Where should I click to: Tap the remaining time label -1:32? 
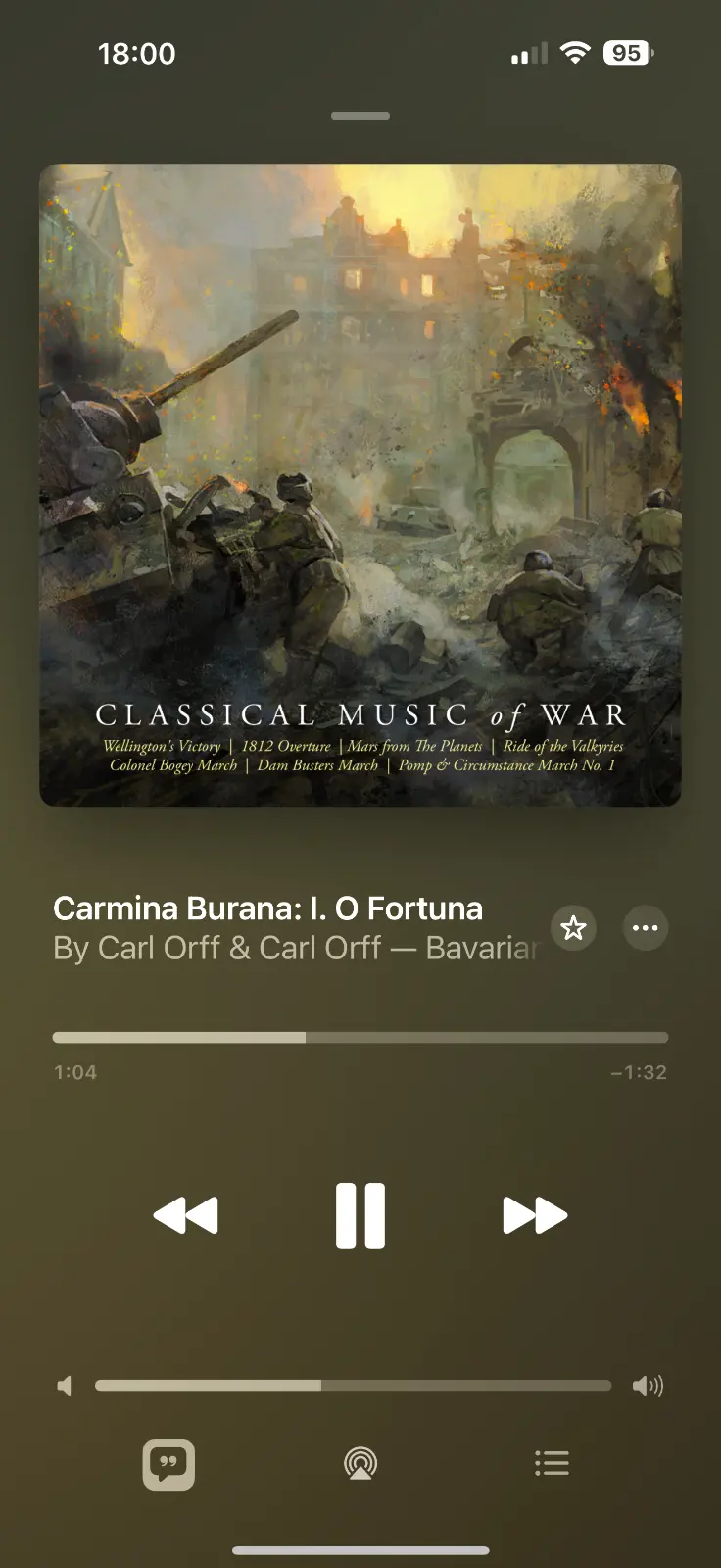point(639,1072)
